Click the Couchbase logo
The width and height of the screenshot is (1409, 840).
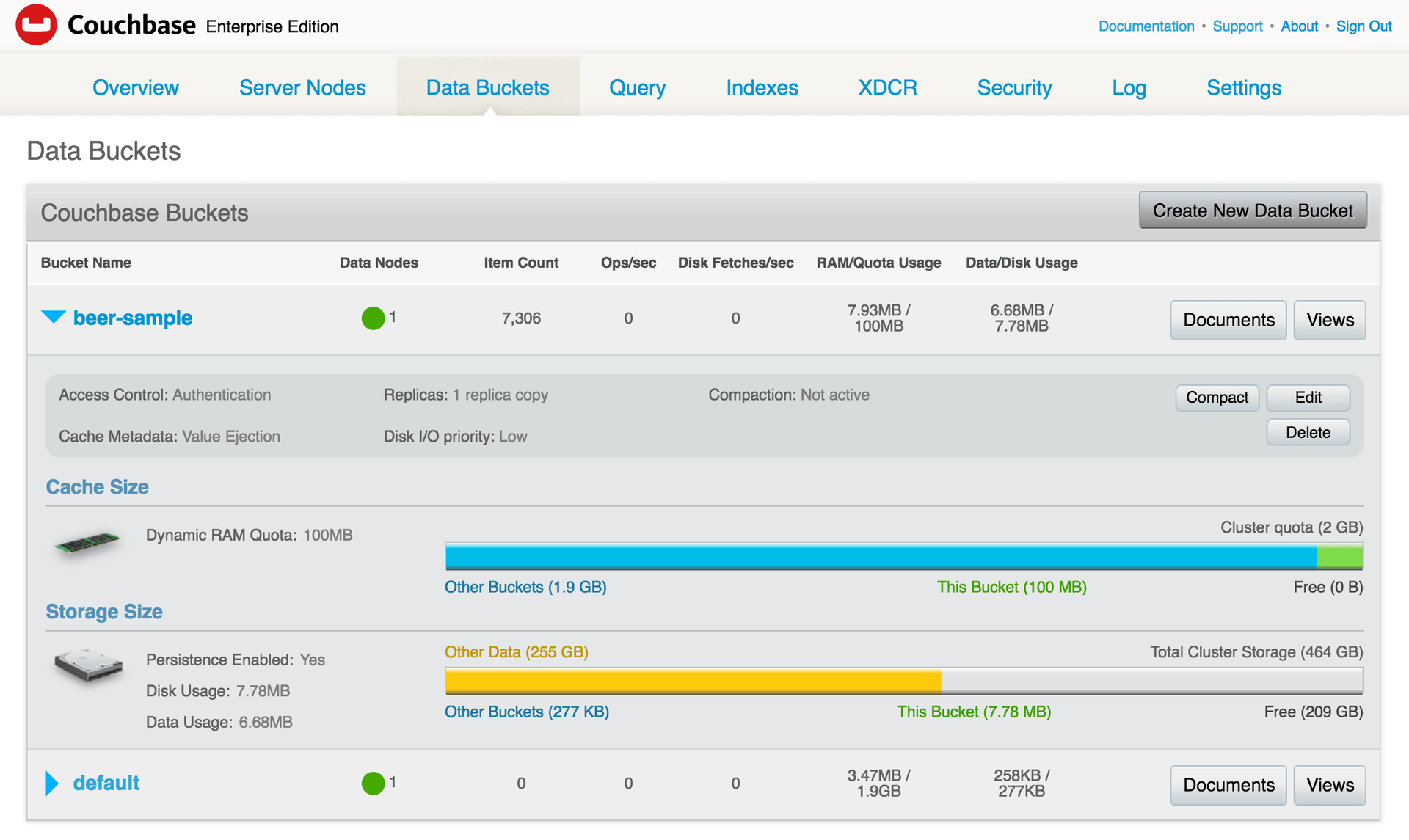(36, 25)
